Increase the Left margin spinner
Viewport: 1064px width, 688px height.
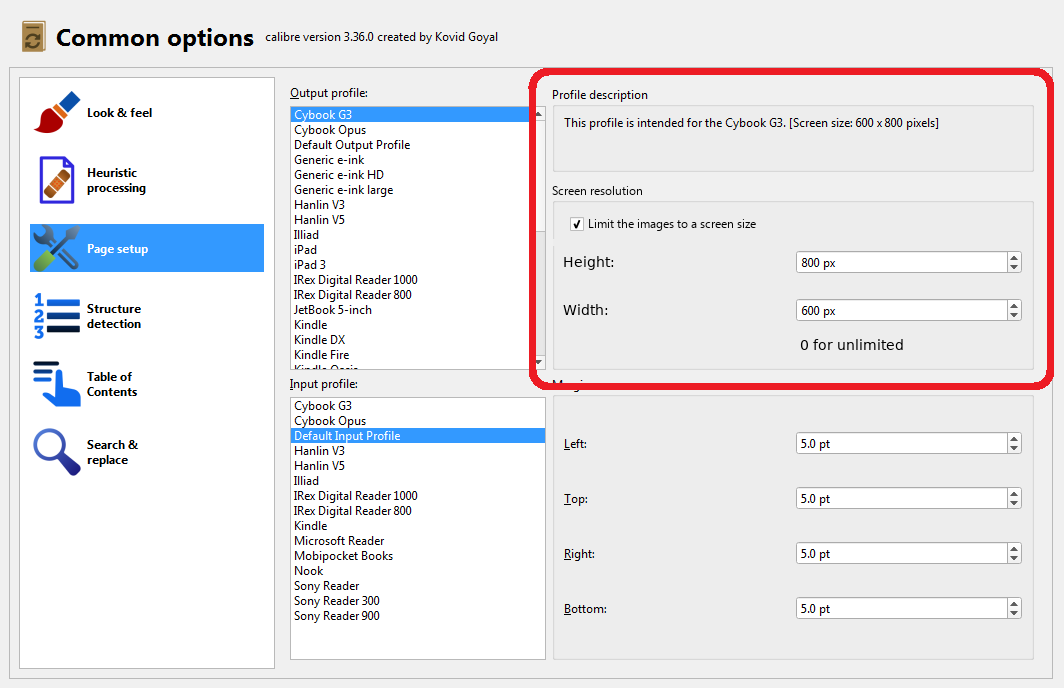click(x=1014, y=439)
